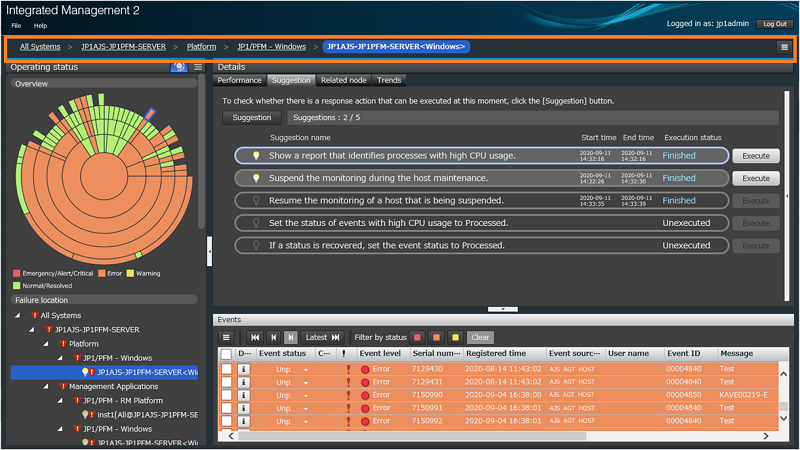Open details icon for event 7129430

point(244,369)
